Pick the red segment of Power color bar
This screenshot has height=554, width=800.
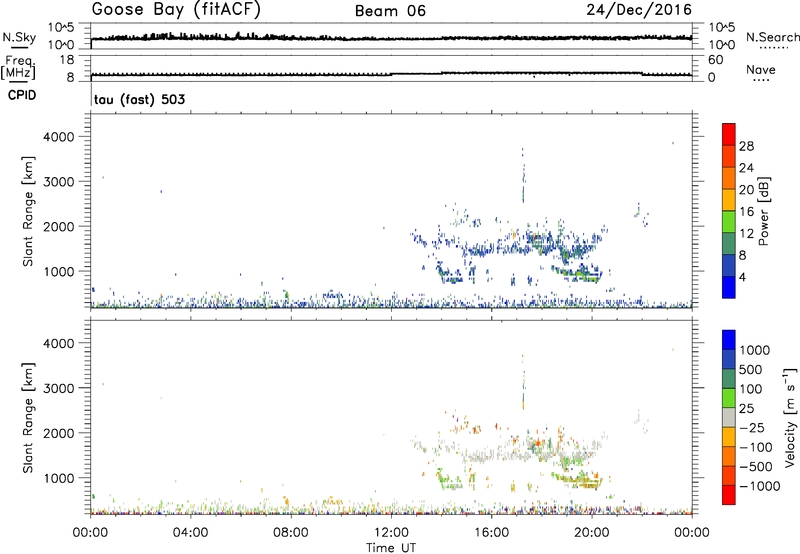click(x=729, y=134)
